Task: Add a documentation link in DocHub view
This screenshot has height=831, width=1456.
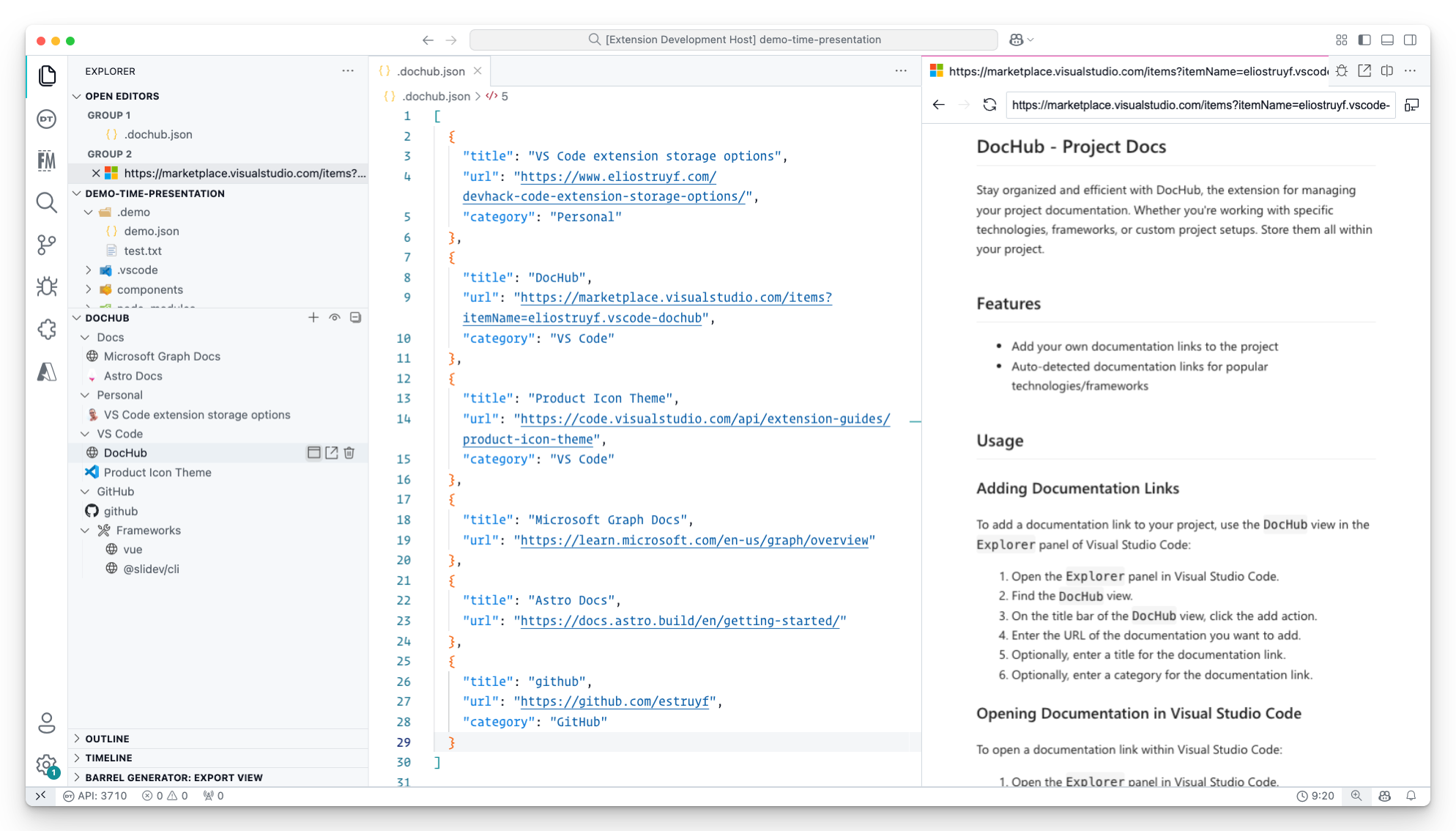Action: [x=313, y=317]
